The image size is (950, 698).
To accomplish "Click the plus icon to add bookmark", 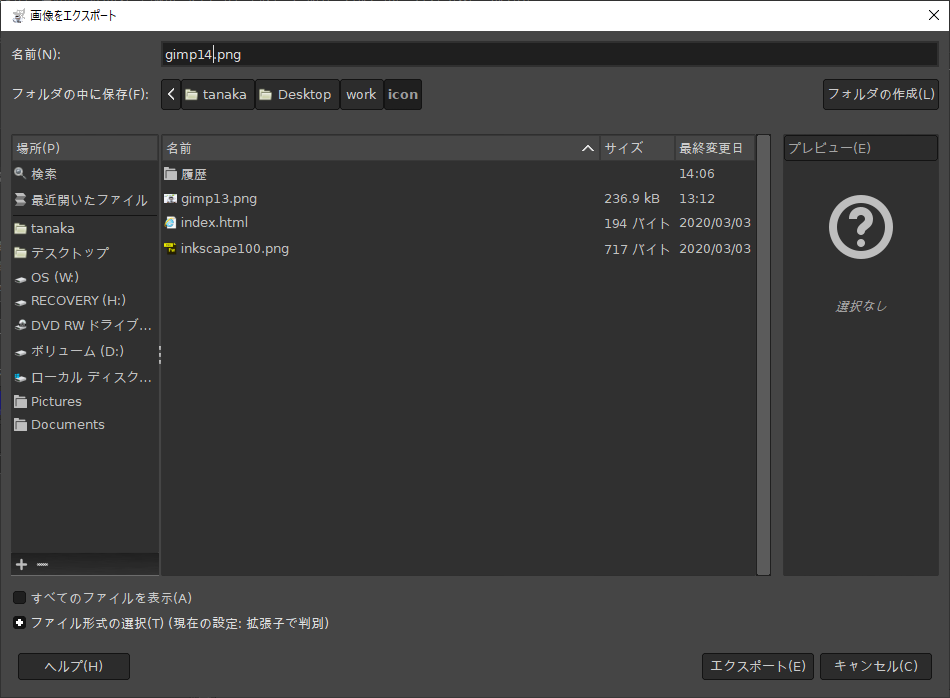I will [22, 564].
